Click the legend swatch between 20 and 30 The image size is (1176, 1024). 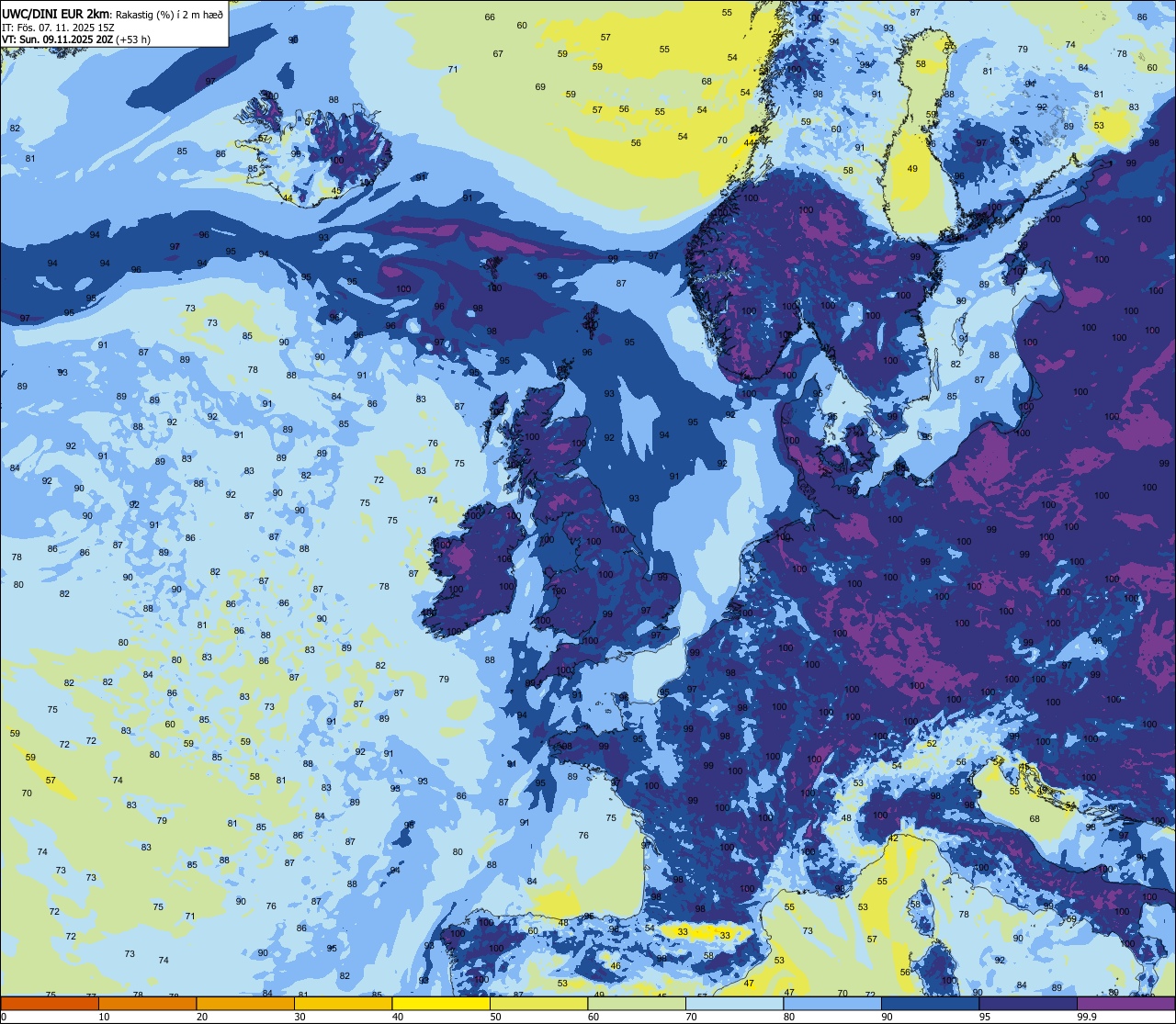click(x=245, y=1003)
